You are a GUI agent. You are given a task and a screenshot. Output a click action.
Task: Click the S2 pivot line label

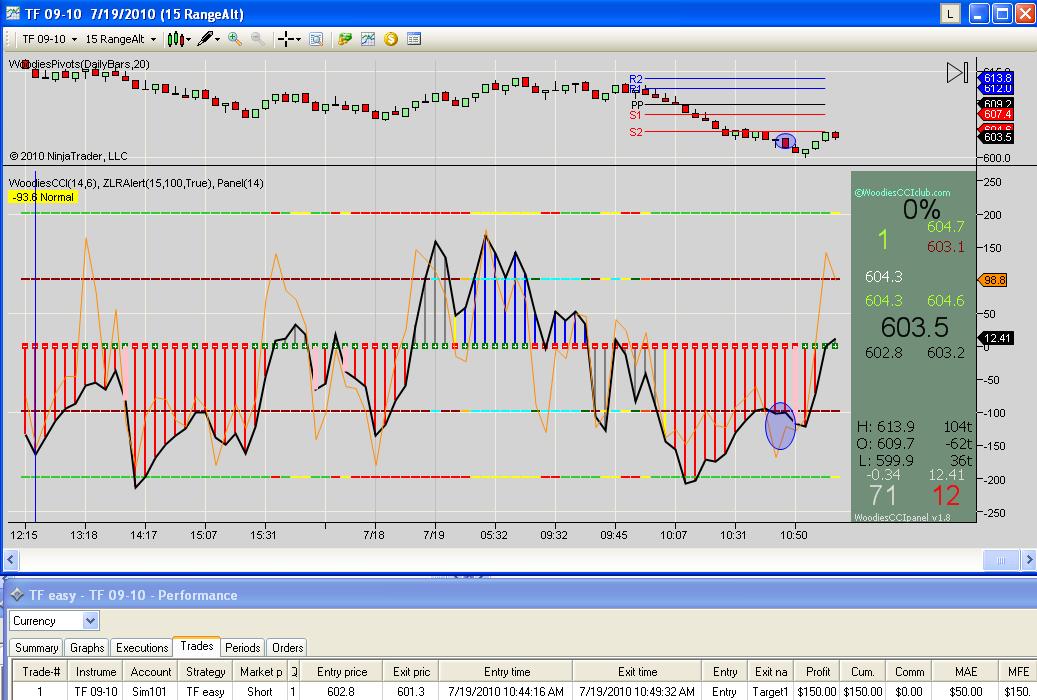coord(636,132)
